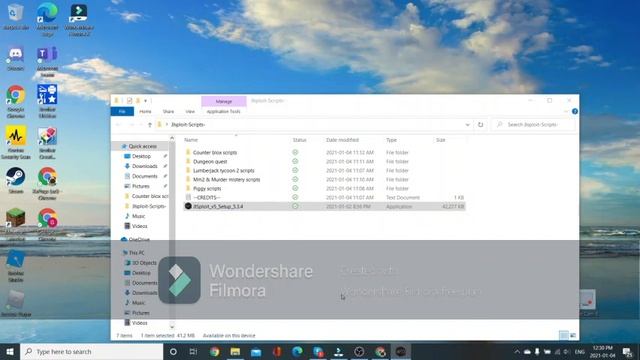The image size is (640, 360).
Task: Open the Filmora icon on the taskbar
Action: pyautogui.click(x=338, y=351)
